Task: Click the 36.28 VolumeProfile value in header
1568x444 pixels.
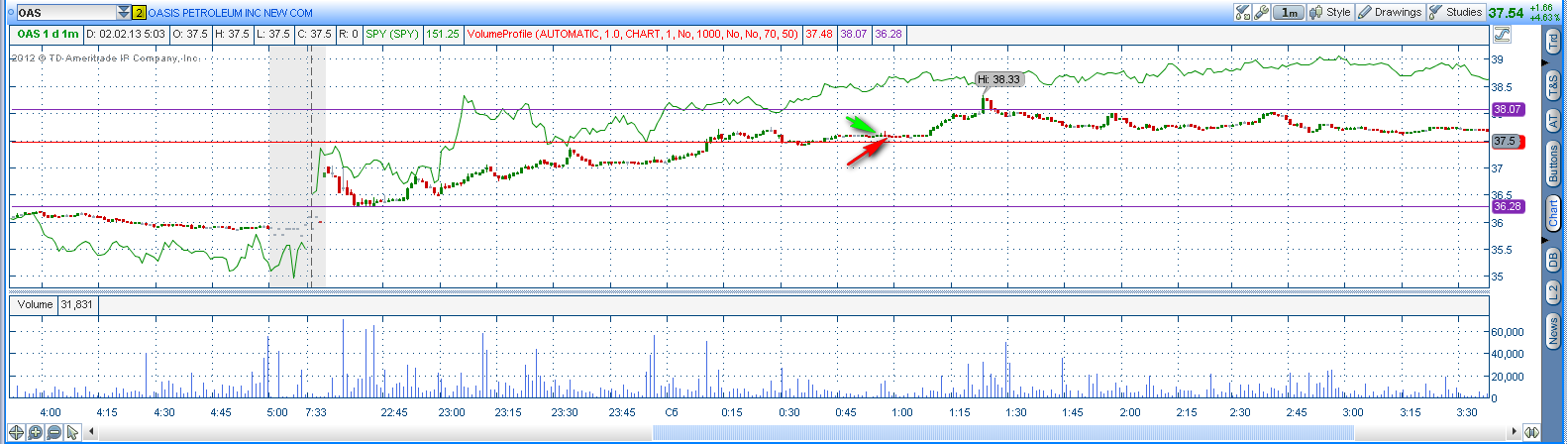Action: (x=889, y=34)
